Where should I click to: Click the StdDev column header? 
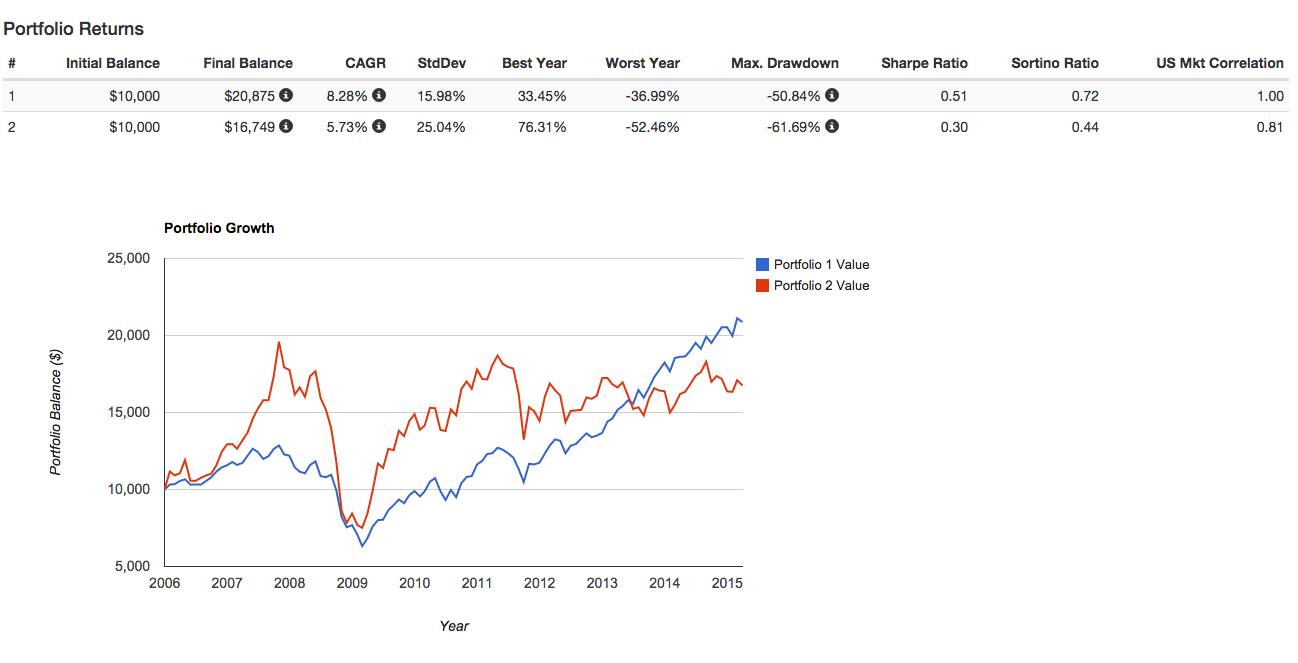pos(441,63)
